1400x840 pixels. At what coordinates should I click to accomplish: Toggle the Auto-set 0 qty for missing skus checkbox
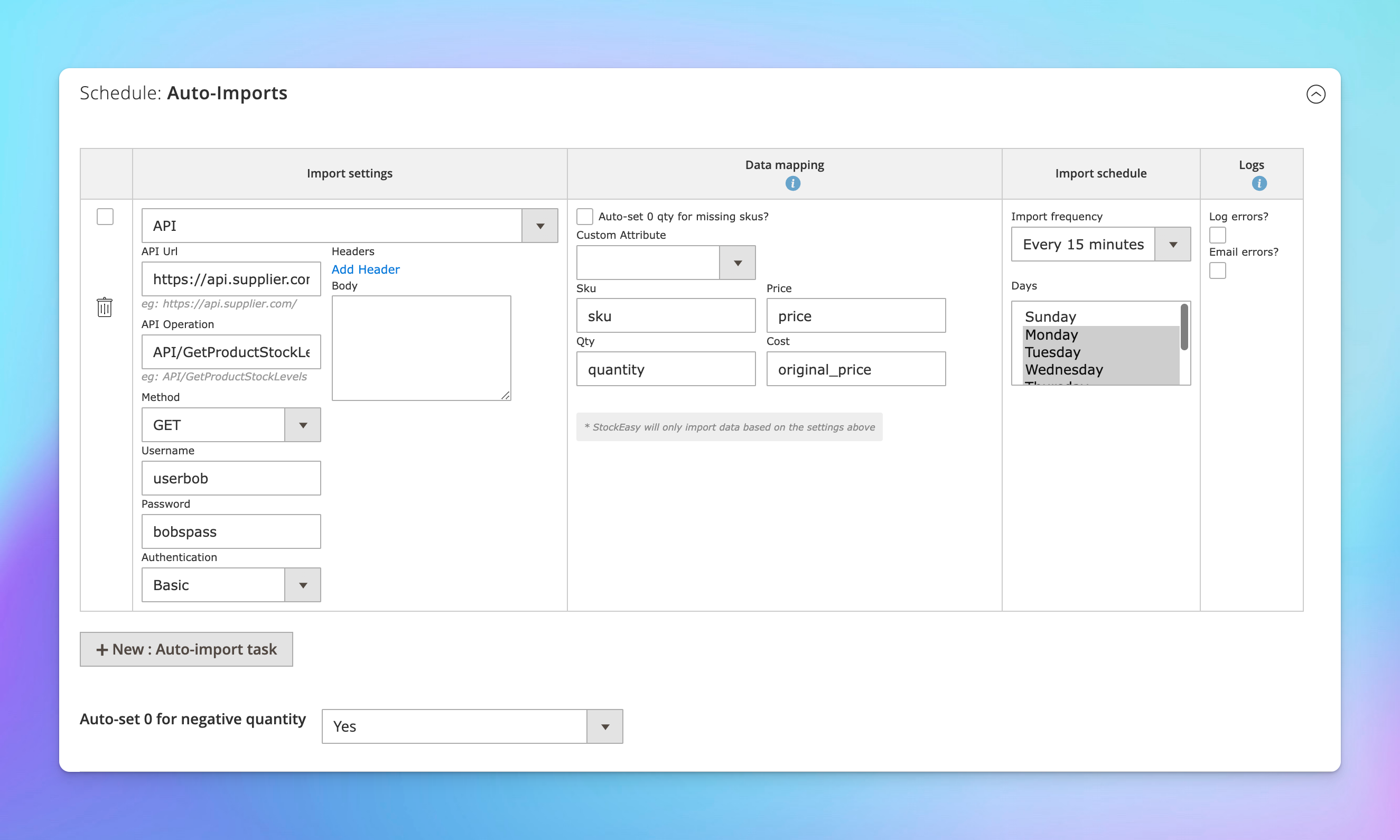coord(585,216)
